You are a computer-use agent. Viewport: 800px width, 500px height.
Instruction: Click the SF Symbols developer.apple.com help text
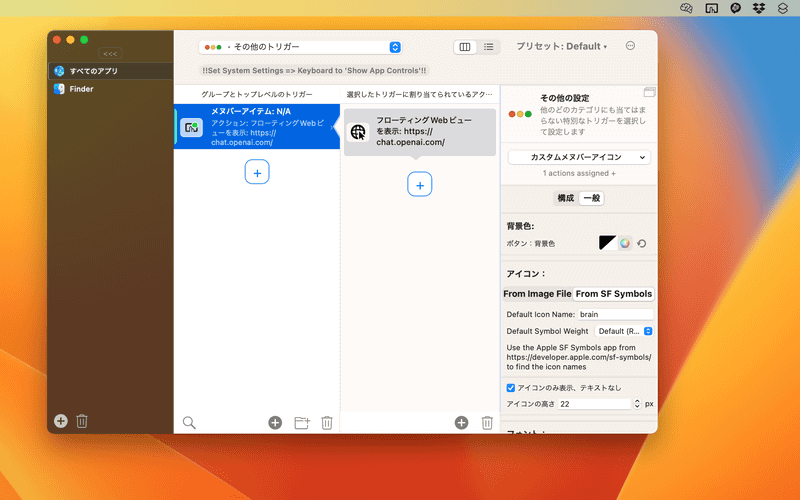(579, 357)
